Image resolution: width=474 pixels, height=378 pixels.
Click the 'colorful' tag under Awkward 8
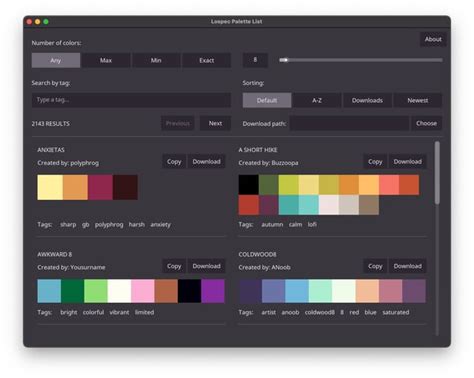[x=93, y=312]
